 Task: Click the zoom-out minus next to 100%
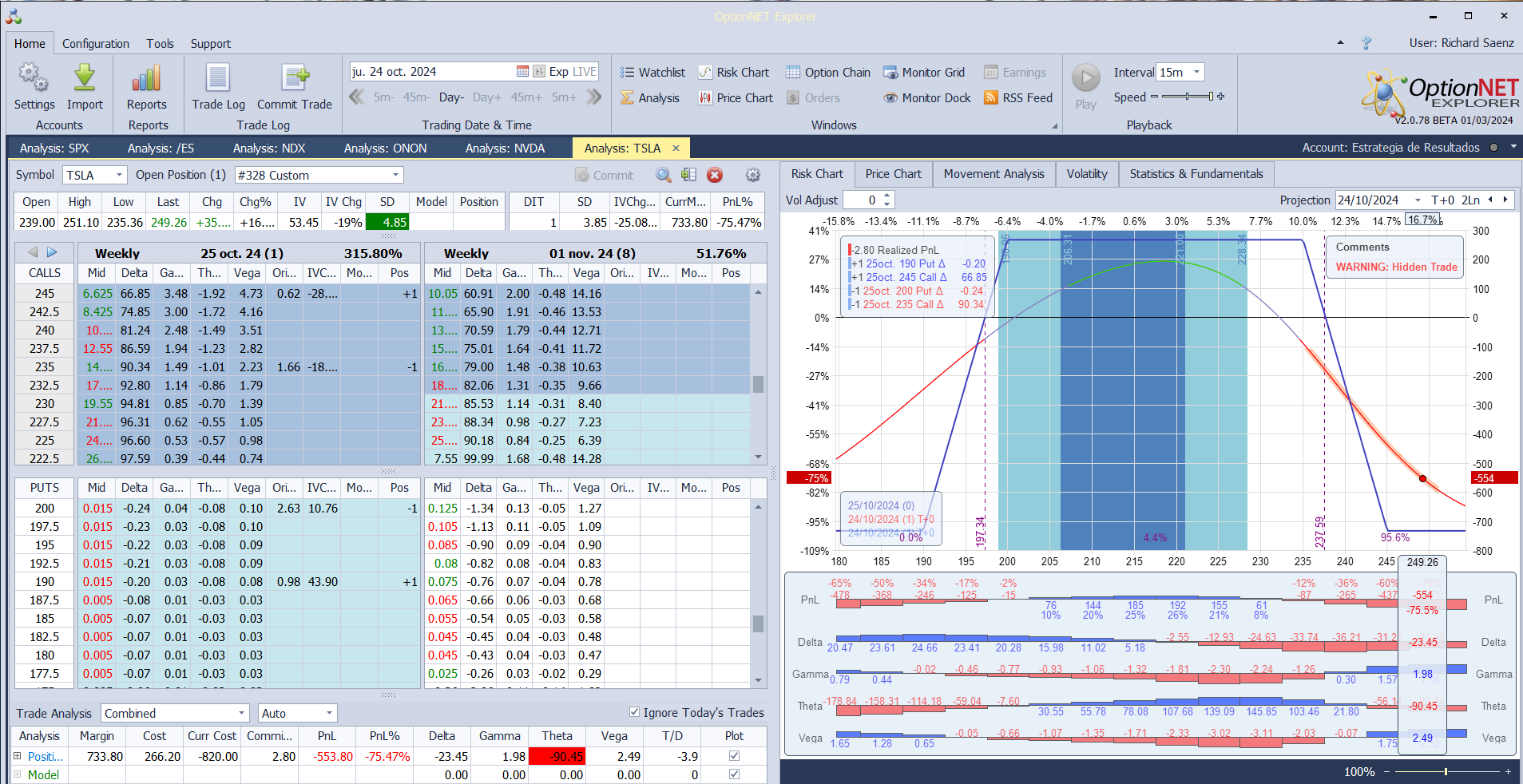tap(1386, 771)
